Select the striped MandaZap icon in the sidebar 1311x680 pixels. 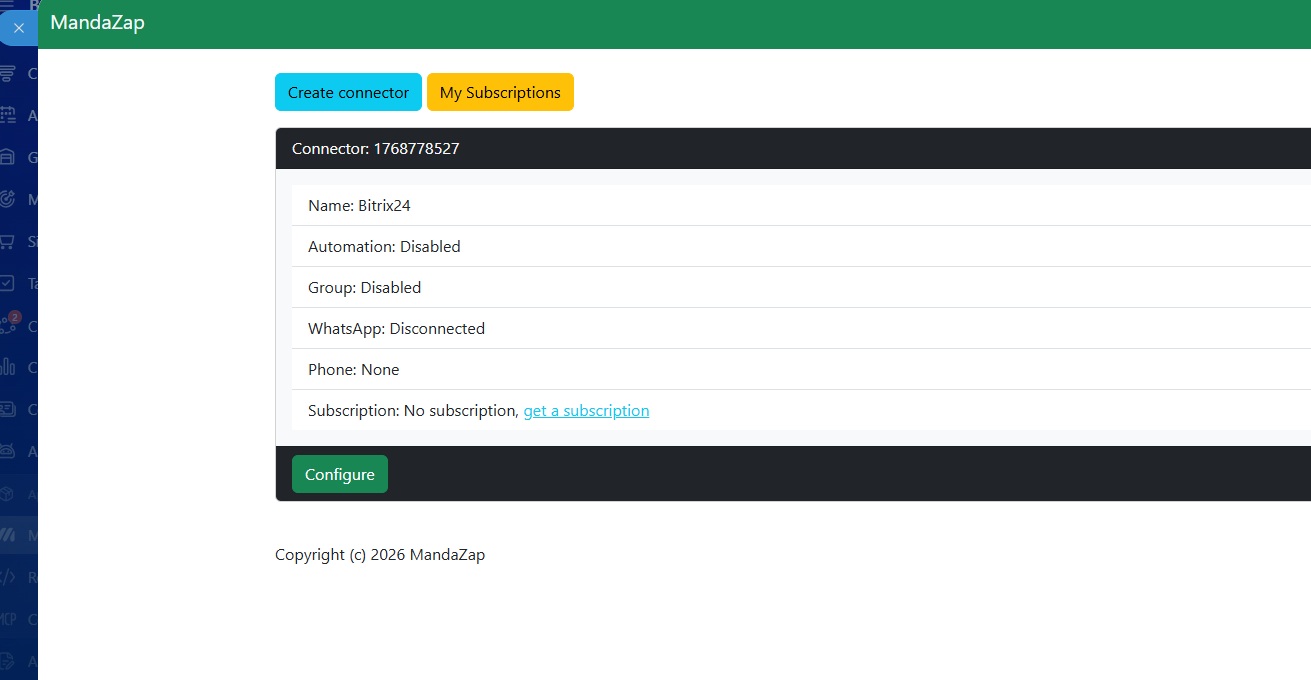pos(8,535)
